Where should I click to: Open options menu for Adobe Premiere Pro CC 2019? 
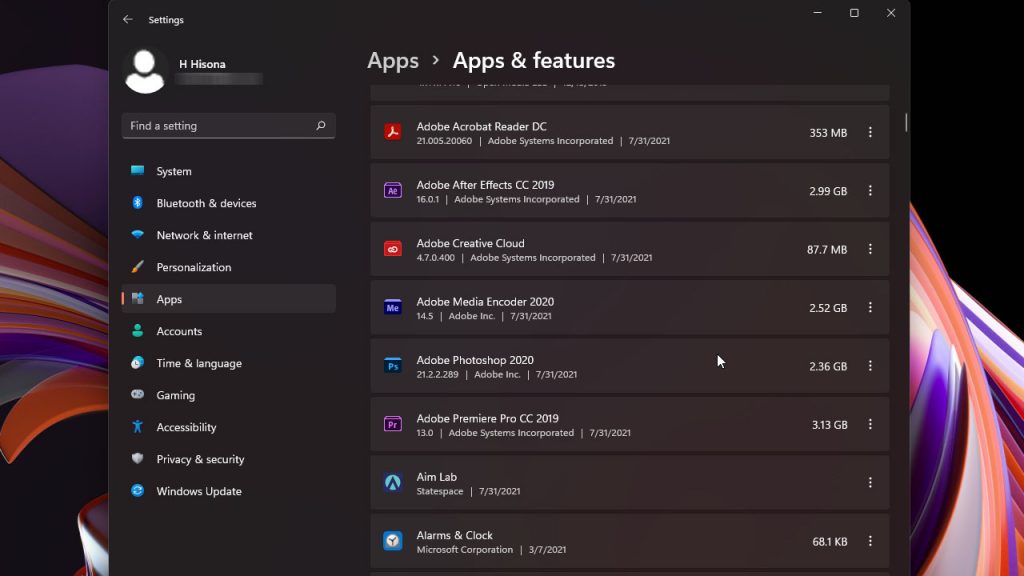(870, 424)
